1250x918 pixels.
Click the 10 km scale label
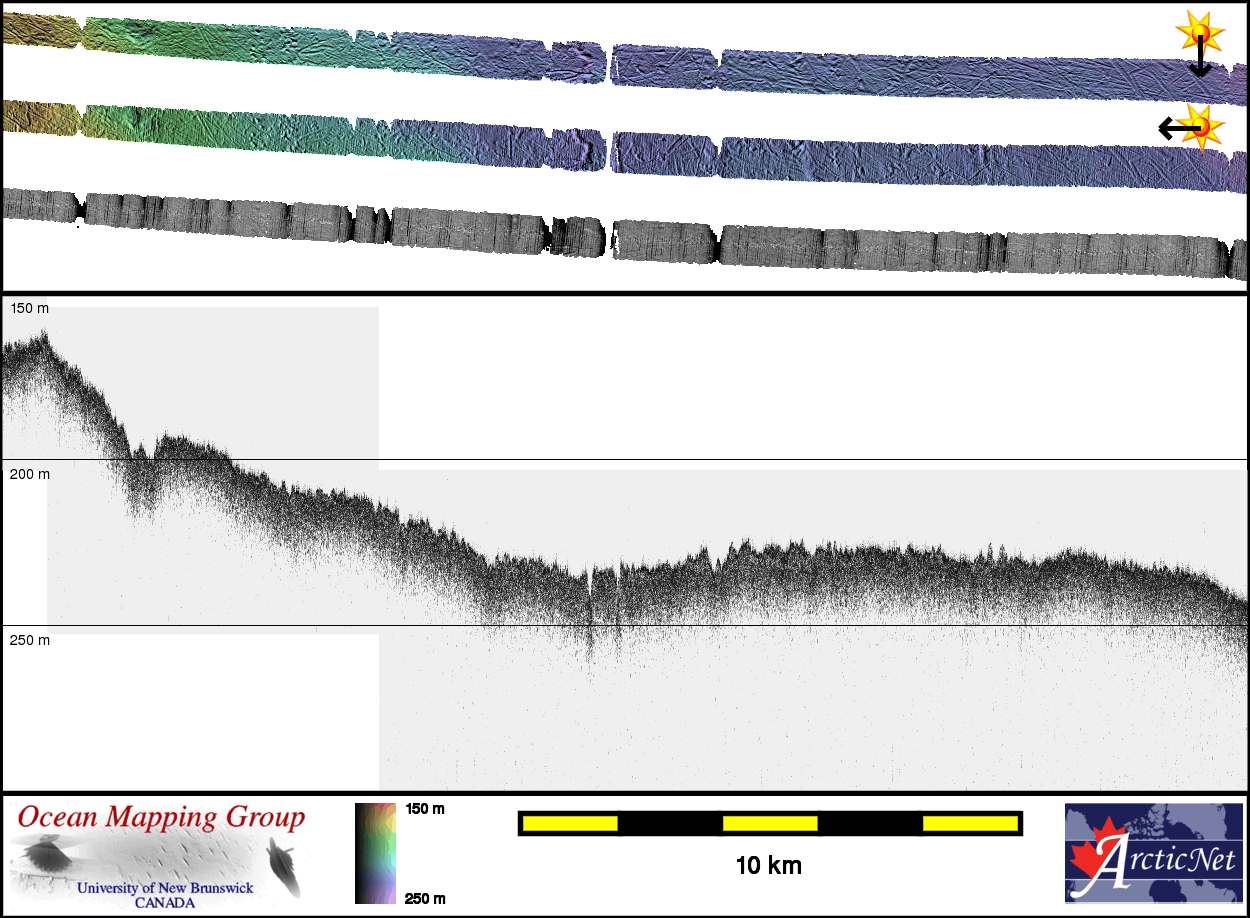pyautogui.click(x=768, y=865)
